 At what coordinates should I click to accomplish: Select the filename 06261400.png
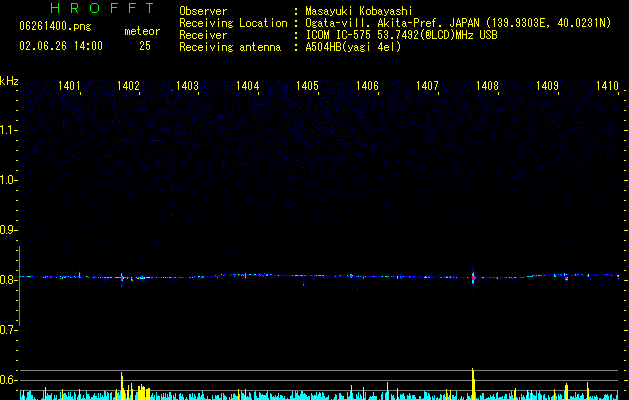pos(55,26)
